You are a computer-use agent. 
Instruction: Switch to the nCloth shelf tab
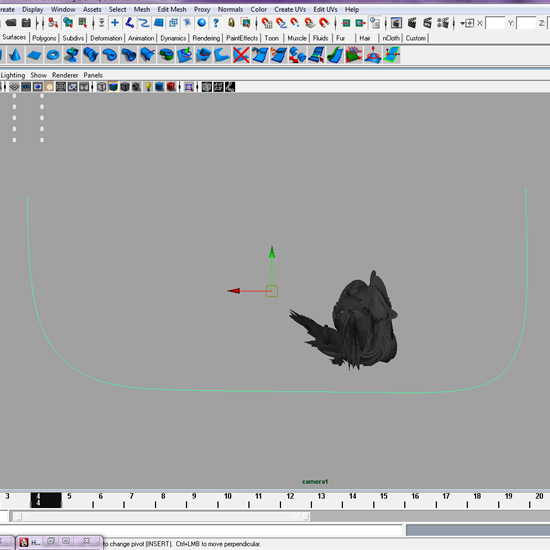[391, 38]
